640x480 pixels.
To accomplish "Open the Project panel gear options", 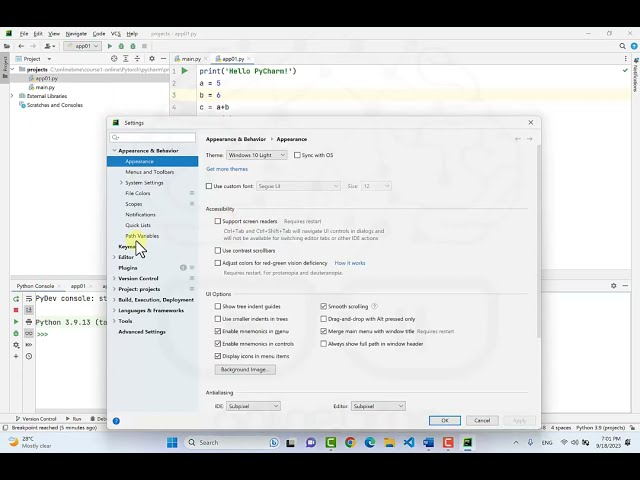I will click(152, 59).
